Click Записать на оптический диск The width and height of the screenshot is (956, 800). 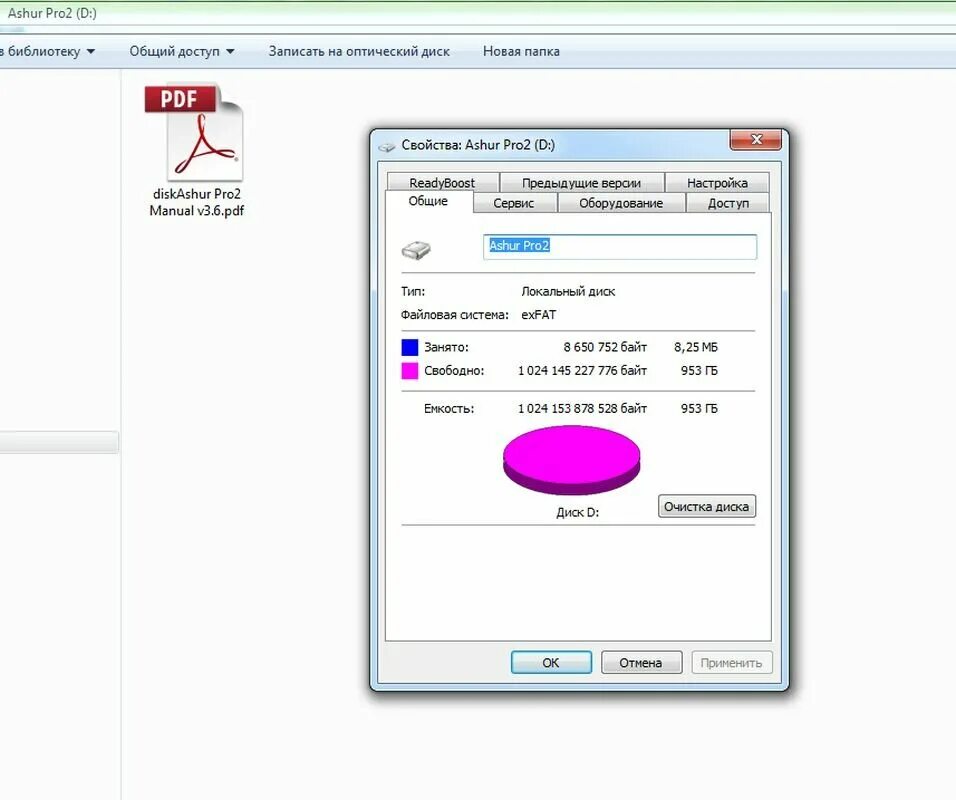pos(359,51)
